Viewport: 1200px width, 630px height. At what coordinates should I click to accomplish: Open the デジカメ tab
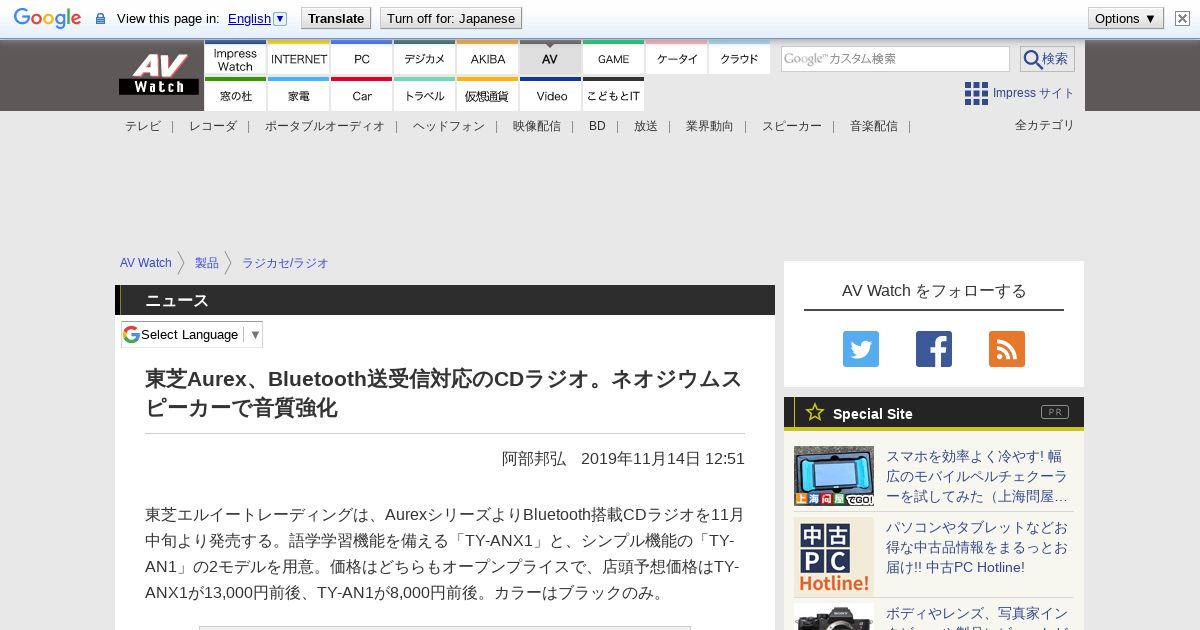pyautogui.click(x=425, y=59)
